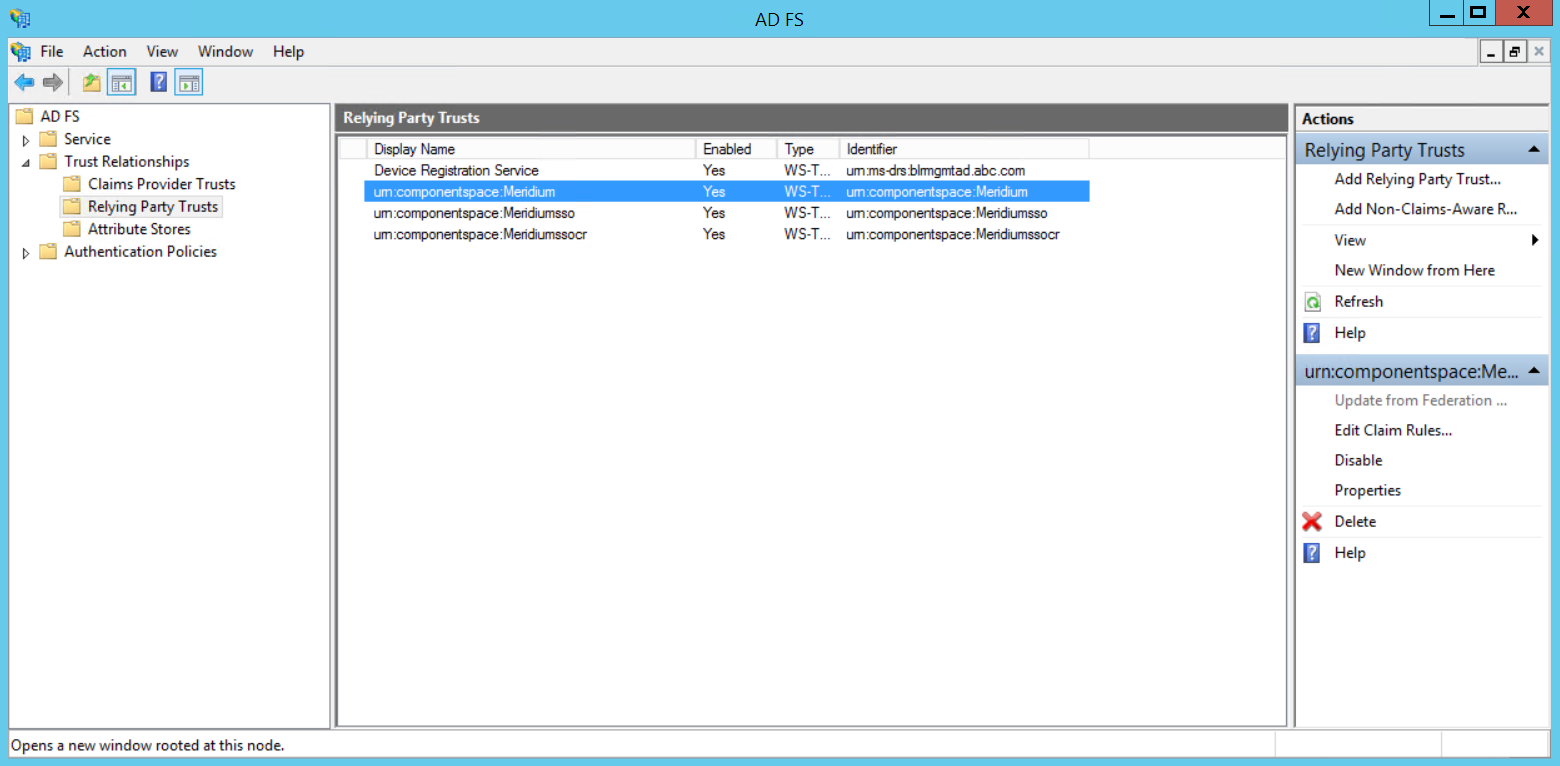Click the Trust Relationships folder icon
This screenshot has height=766, width=1560.
point(48,161)
